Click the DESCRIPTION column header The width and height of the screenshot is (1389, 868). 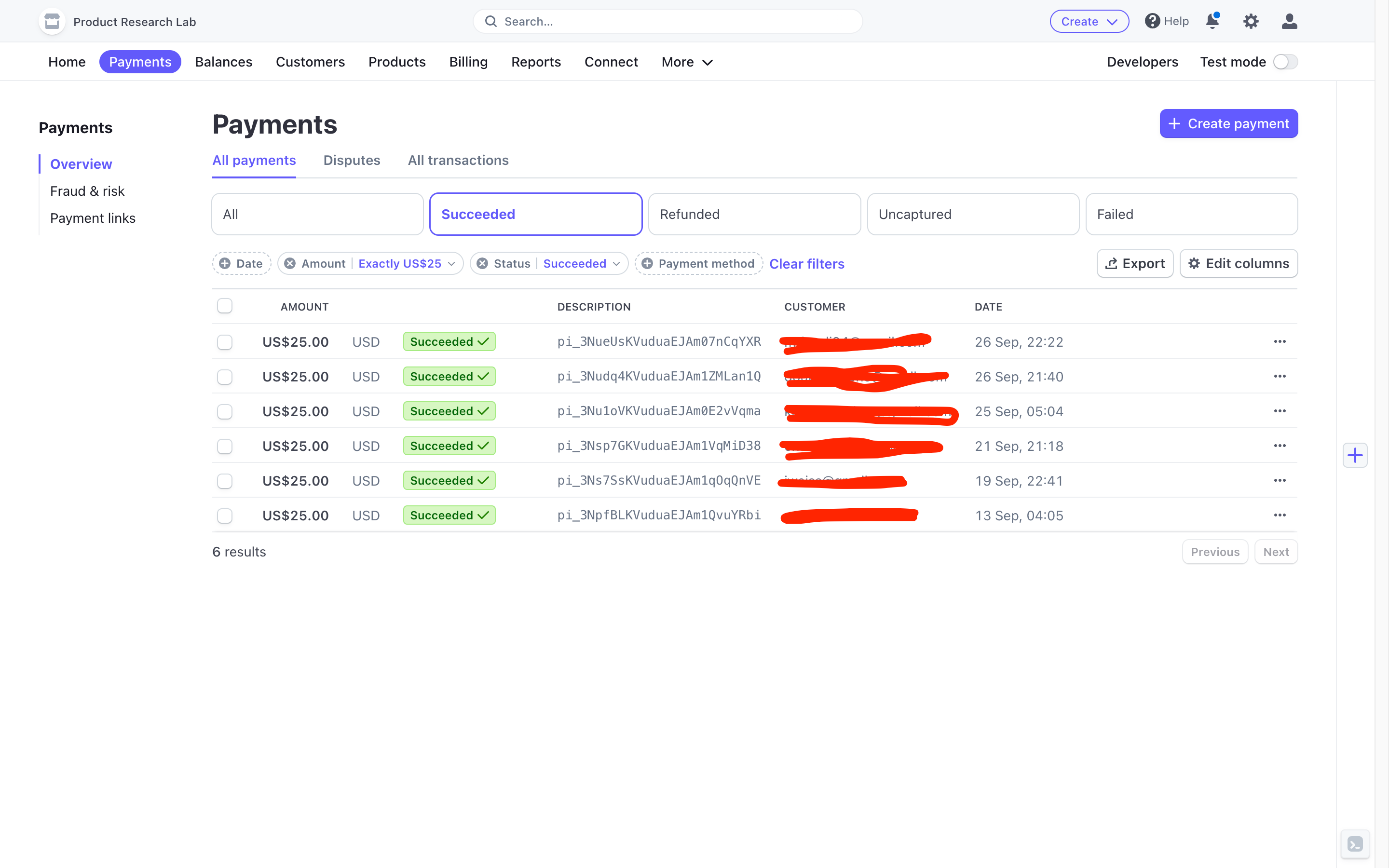pyautogui.click(x=594, y=307)
